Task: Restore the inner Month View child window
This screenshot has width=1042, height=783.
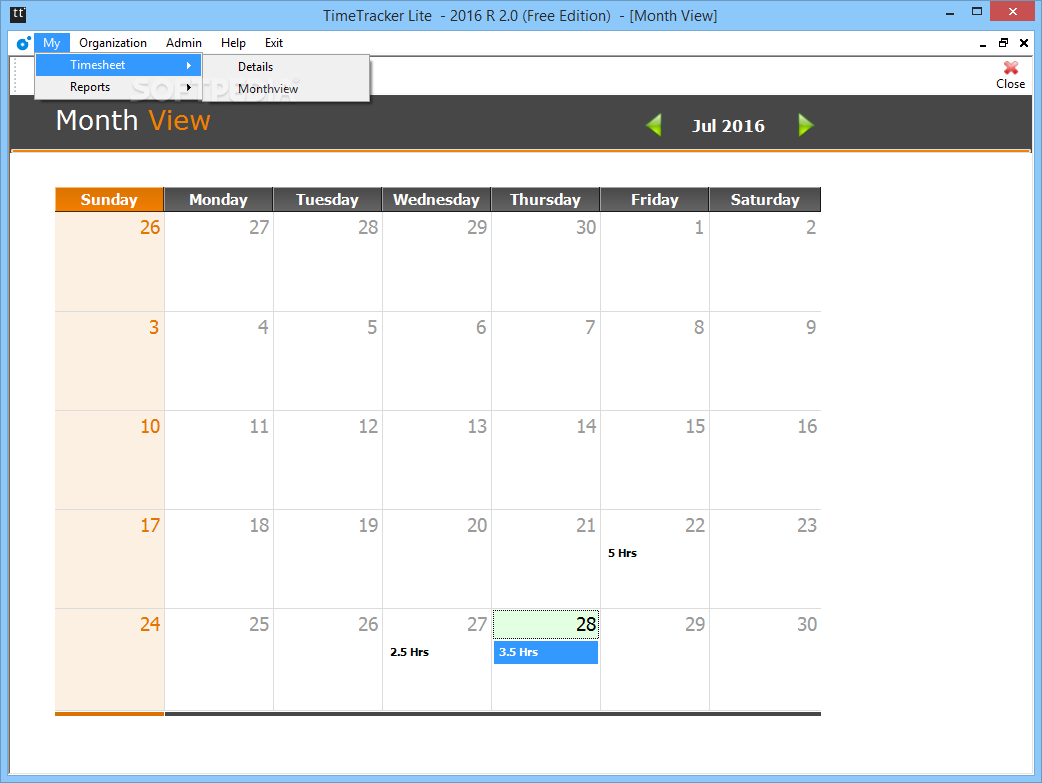Action: [1003, 43]
